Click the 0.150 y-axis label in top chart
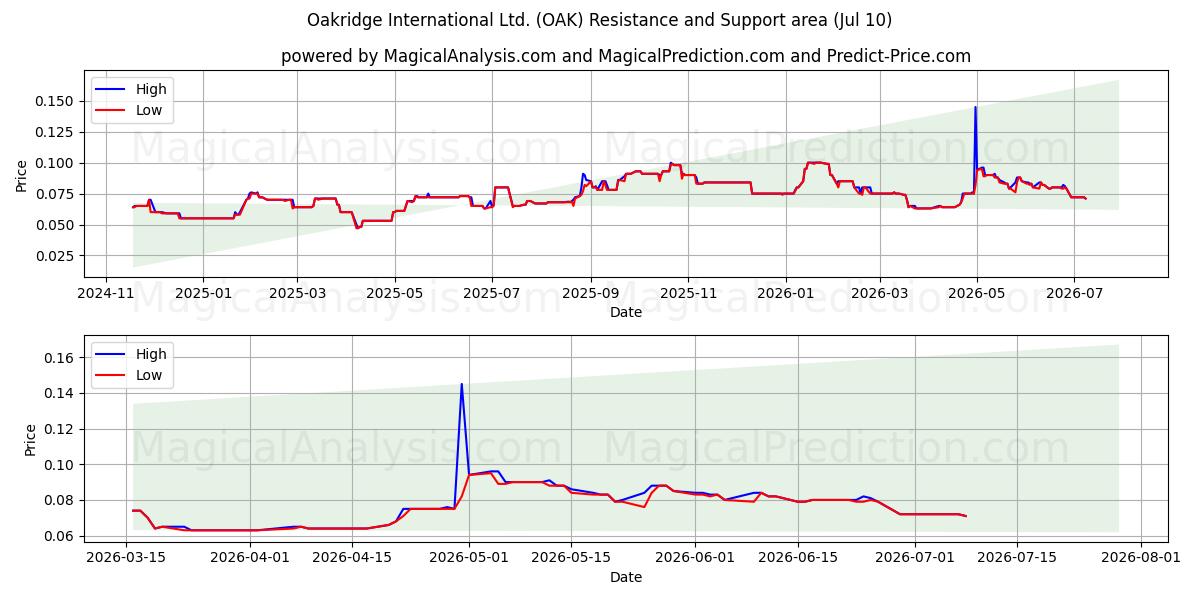1200x600 pixels. pos(56,101)
